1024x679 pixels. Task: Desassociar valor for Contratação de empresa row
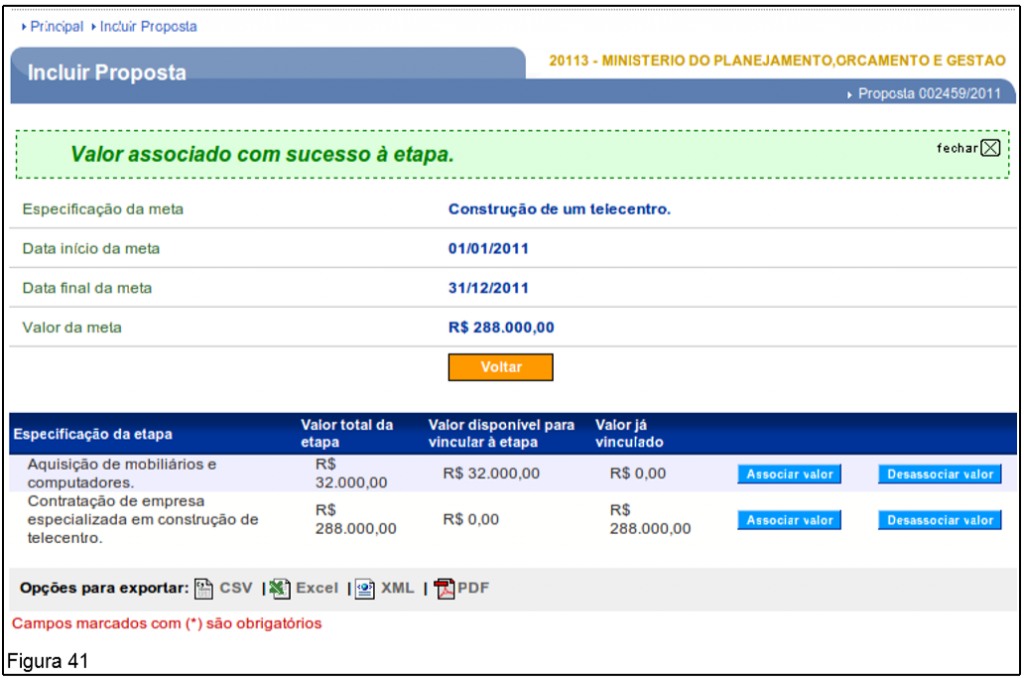[x=940, y=520]
